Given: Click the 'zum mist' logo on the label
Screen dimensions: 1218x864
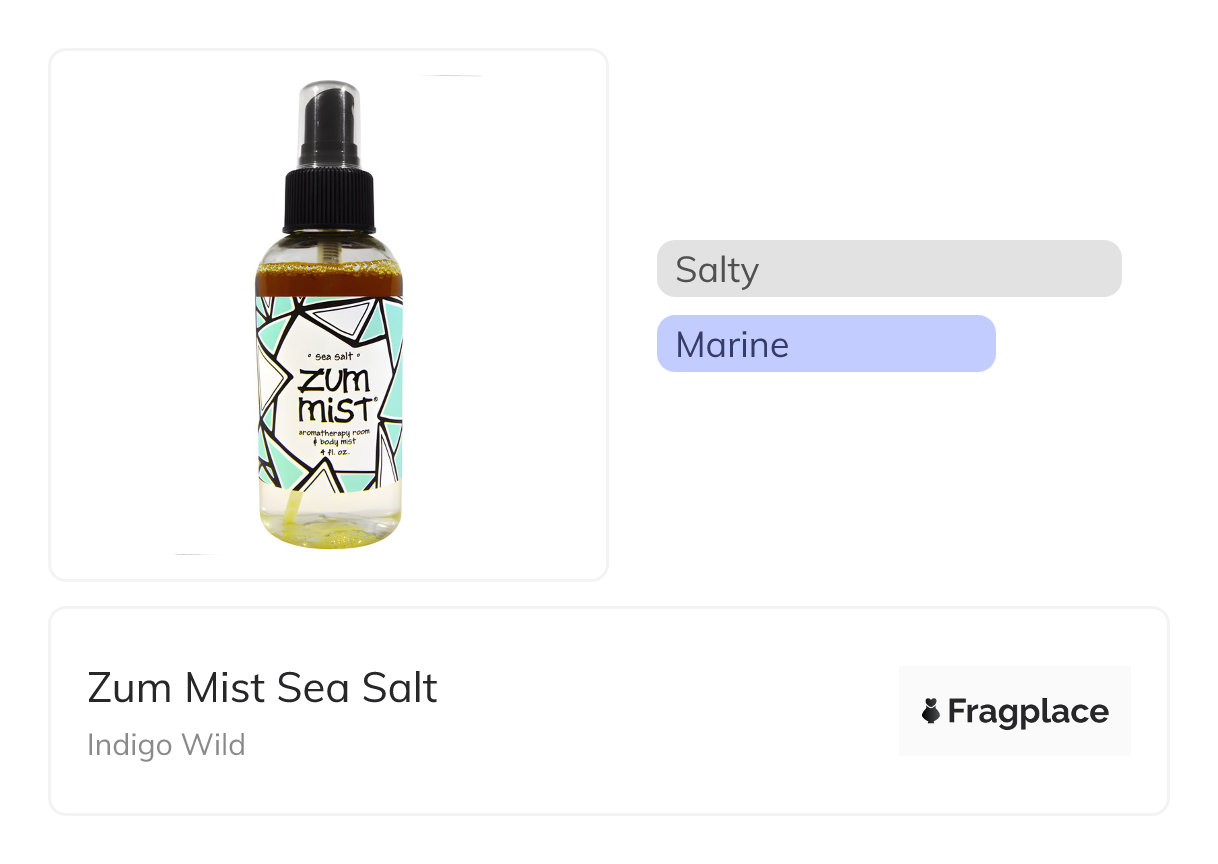Looking at the screenshot, I should pos(333,395).
